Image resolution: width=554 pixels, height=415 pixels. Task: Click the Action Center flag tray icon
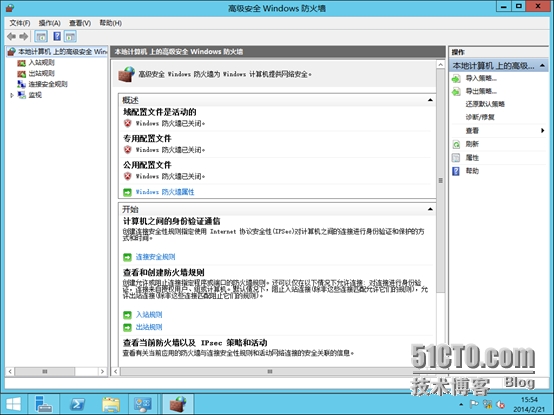click(474, 404)
